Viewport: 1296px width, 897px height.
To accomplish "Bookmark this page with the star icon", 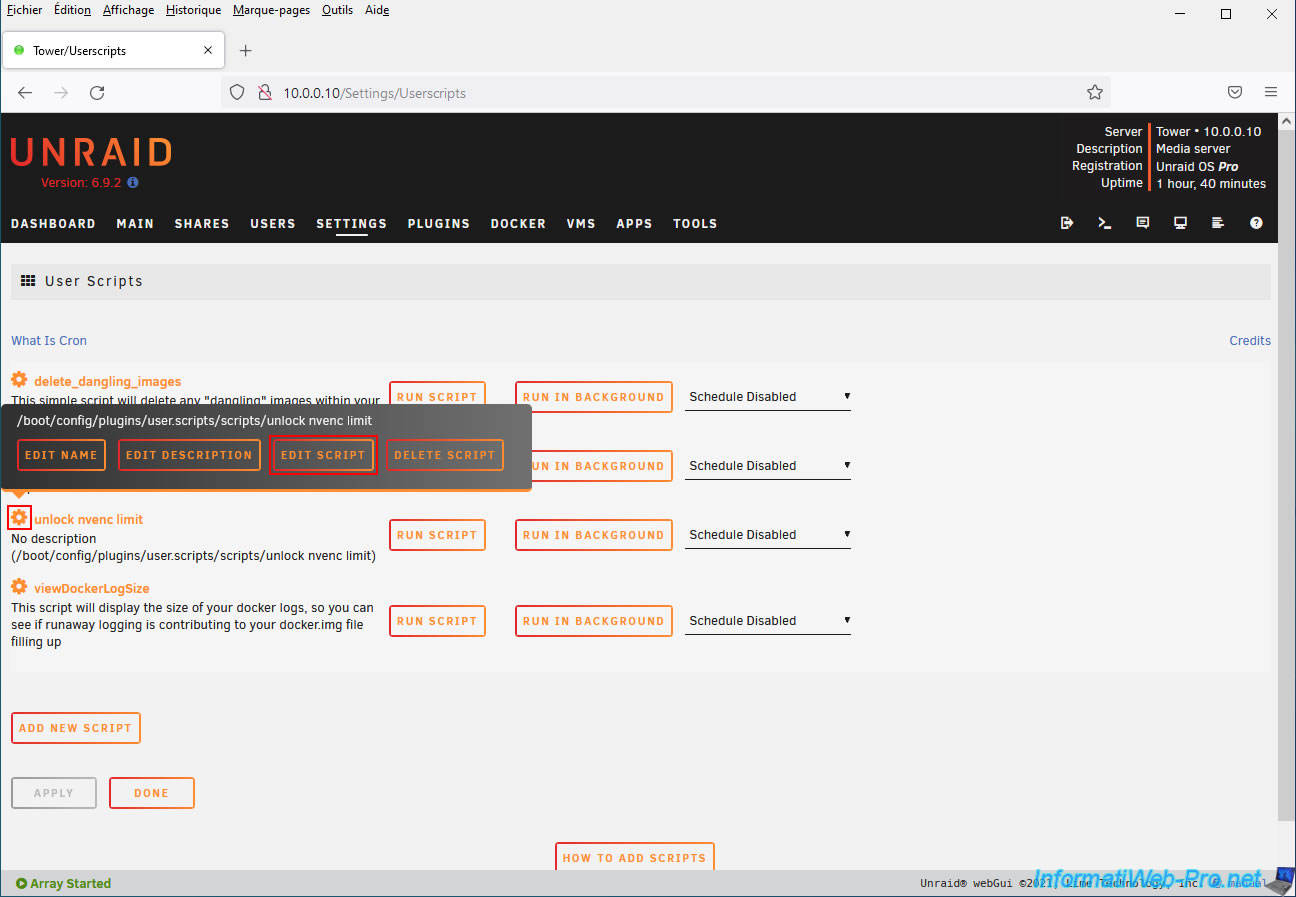I will (x=1094, y=93).
